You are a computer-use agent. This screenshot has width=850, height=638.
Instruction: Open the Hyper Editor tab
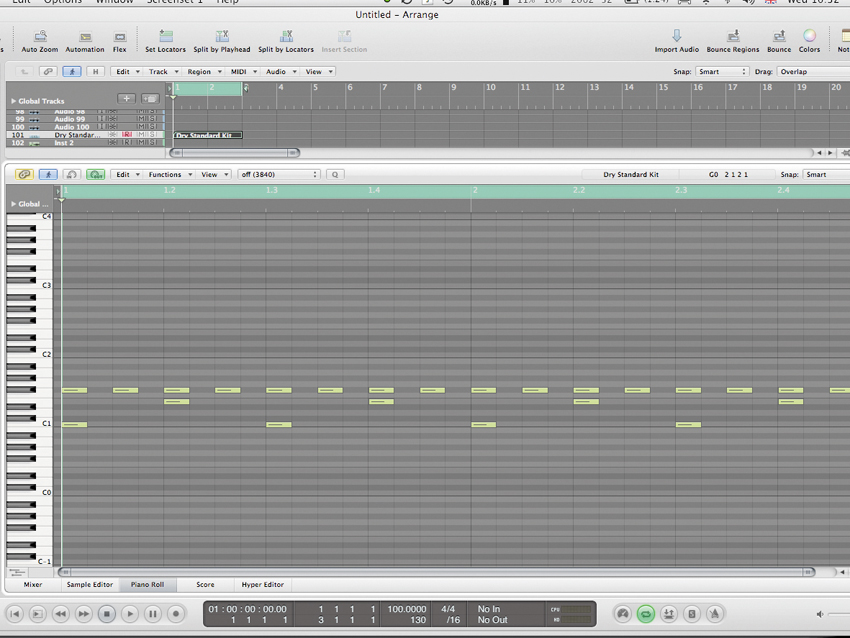(262, 584)
